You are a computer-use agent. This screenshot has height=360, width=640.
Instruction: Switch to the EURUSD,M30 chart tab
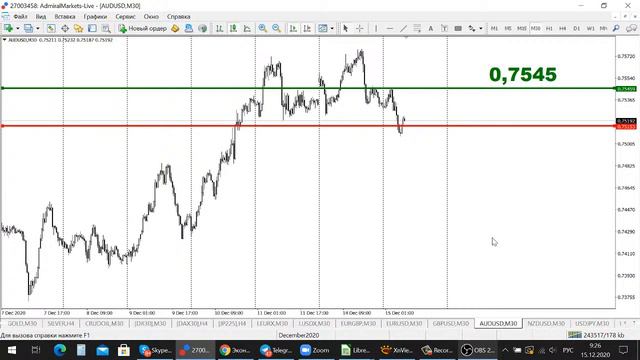point(404,323)
